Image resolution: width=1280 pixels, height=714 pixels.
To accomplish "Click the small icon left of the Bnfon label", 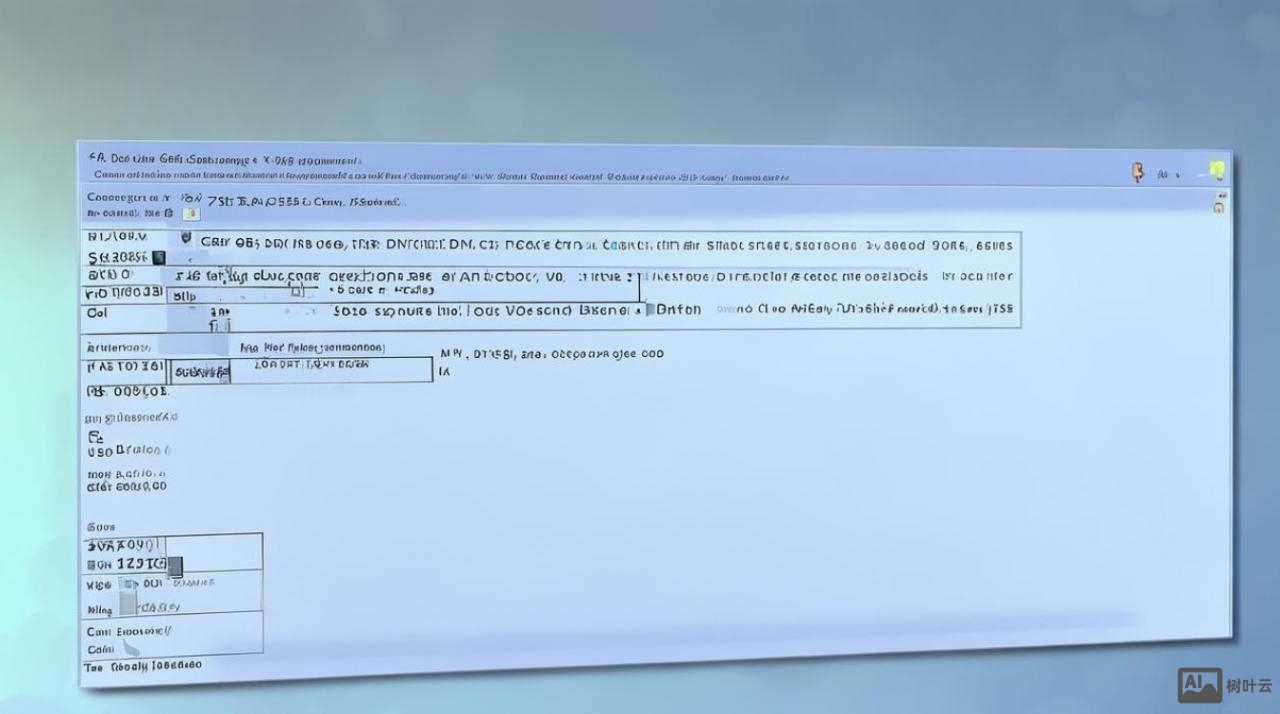I will point(648,310).
